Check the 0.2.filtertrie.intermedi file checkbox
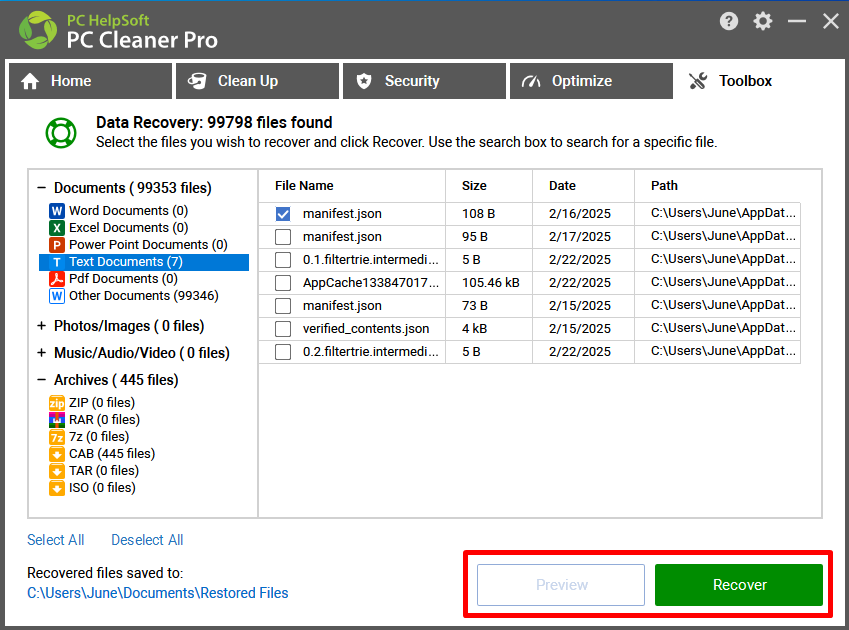 coord(283,352)
